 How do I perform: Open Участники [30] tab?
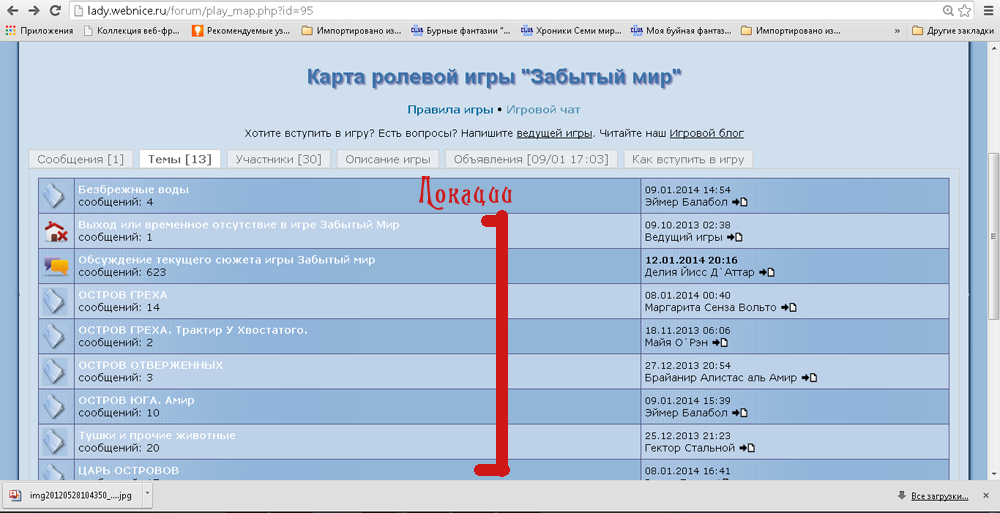[x=279, y=159]
